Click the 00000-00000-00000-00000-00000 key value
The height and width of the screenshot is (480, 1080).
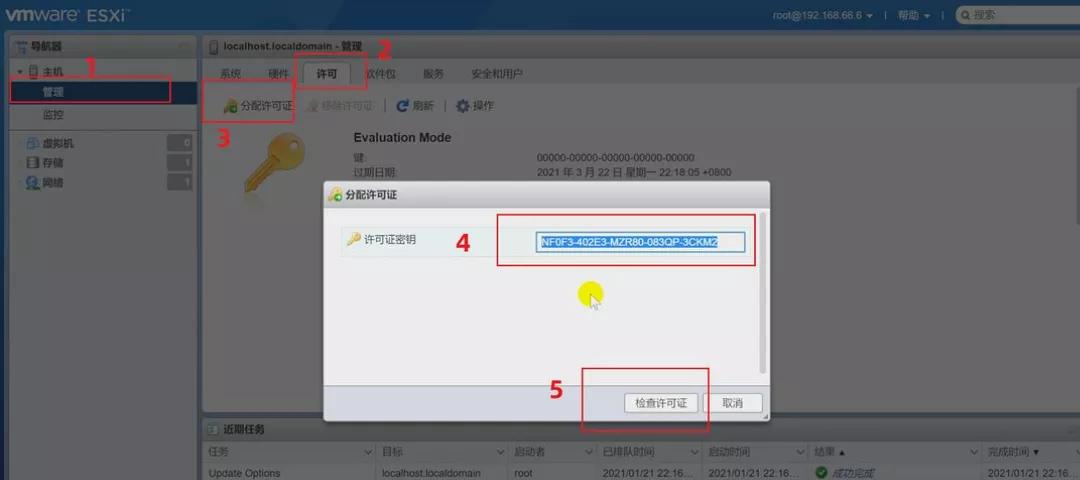(x=616, y=158)
